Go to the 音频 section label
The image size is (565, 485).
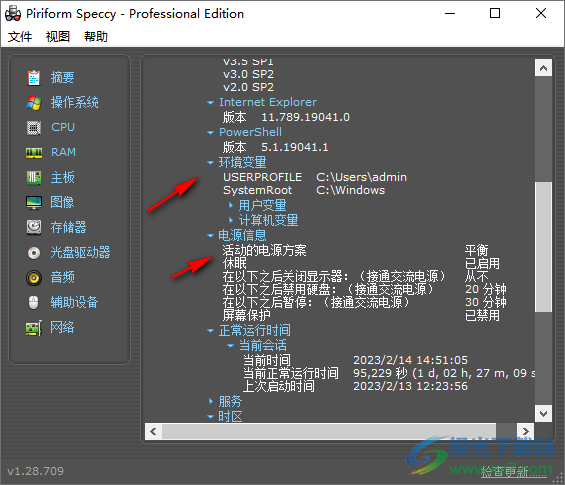tap(63, 277)
